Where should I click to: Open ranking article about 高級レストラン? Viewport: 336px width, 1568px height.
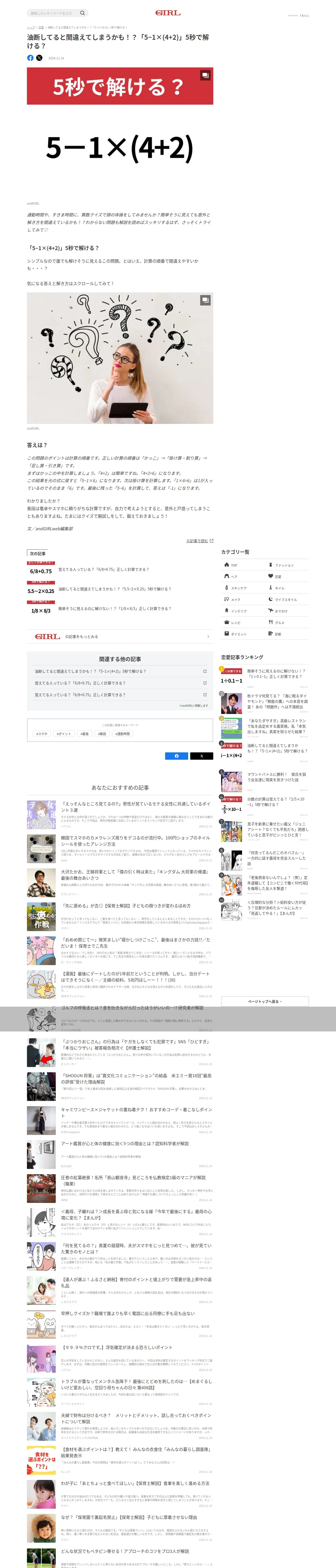[277, 726]
